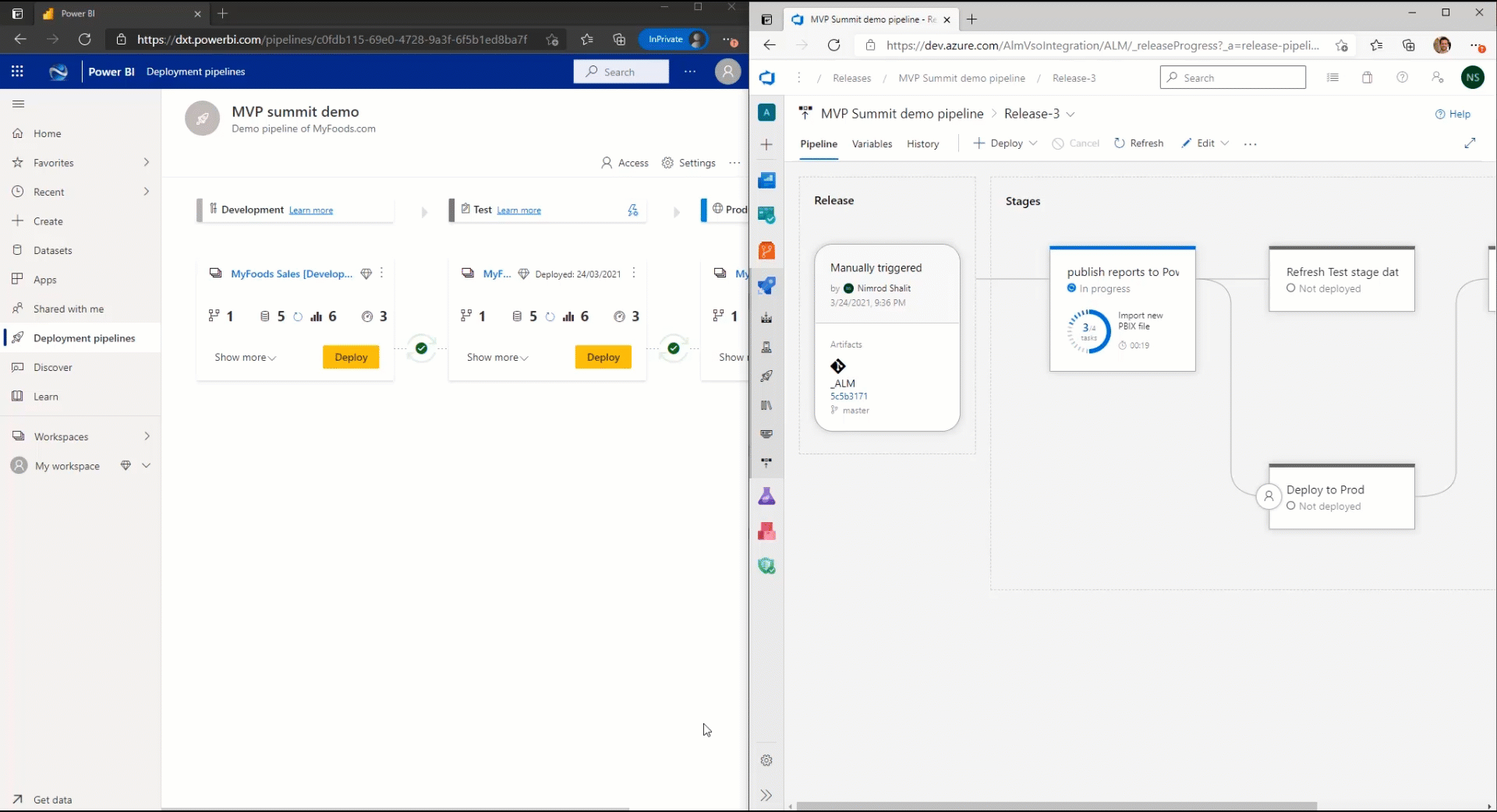1497x812 pixels.
Task: Open Test Plans flask icon in sidebar
Action: point(766,496)
